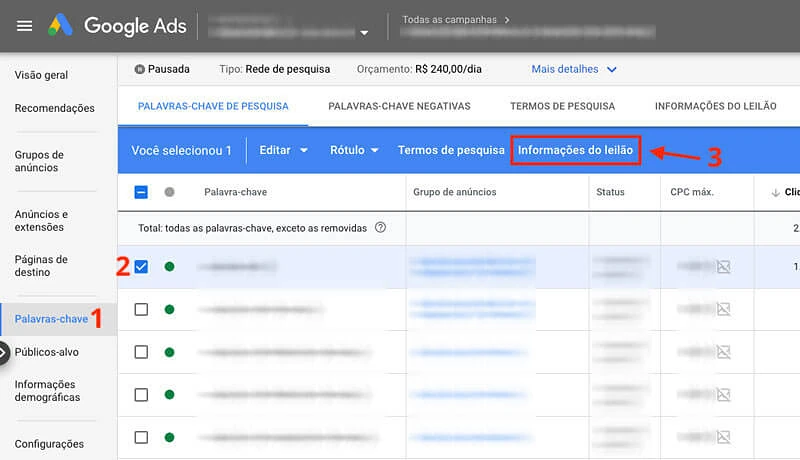The height and width of the screenshot is (460, 800).
Task: Switch to Termos de pesquisa tab
Action: (562, 106)
